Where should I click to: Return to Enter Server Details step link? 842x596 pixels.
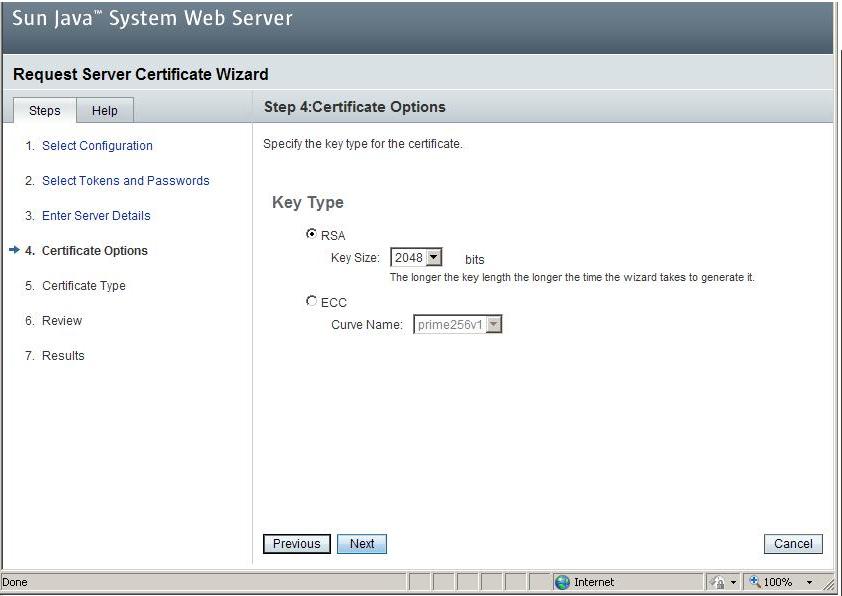tap(96, 216)
